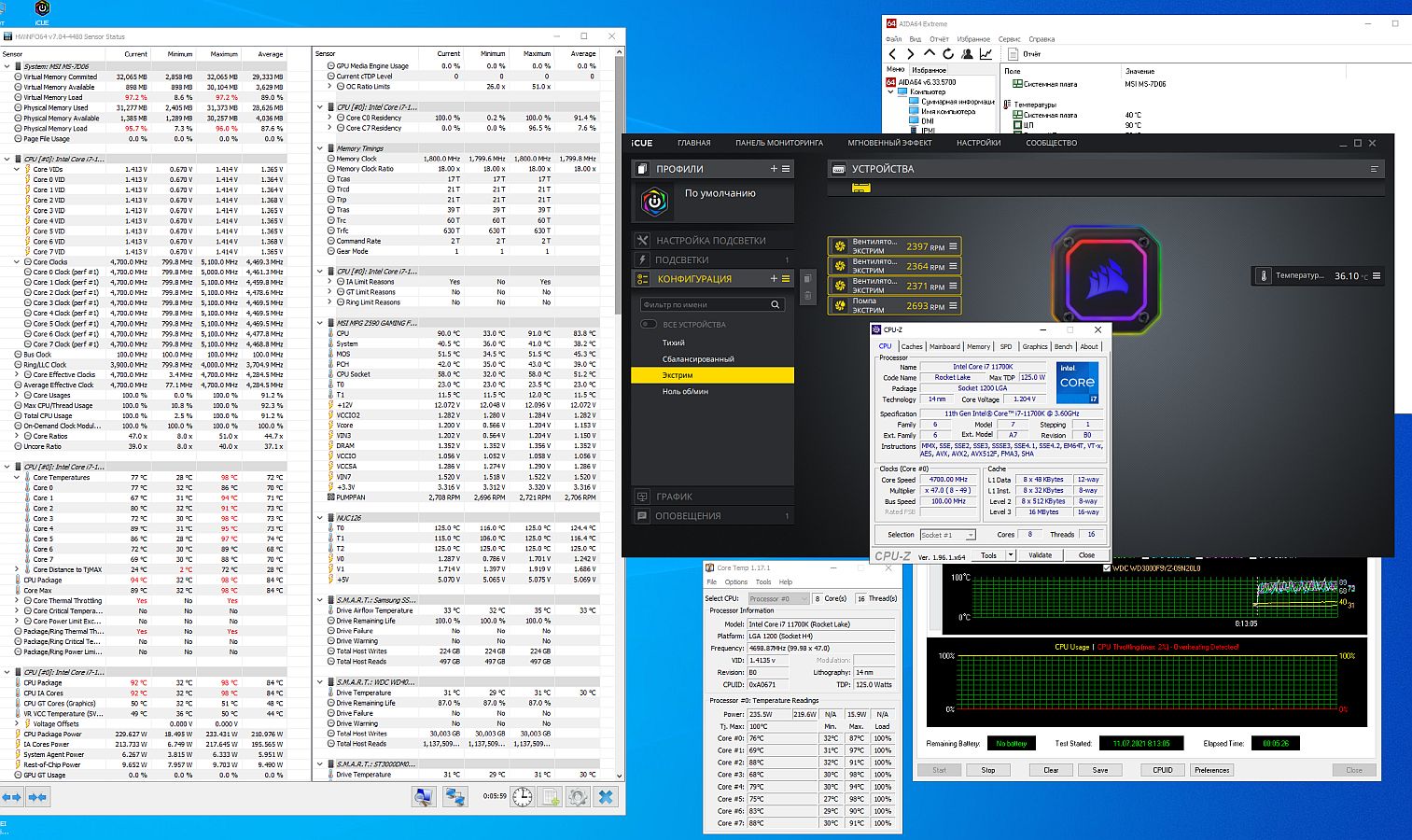Open Панель мониторинга tab in iCUE
1412x840 pixels.
pyautogui.click(x=779, y=143)
